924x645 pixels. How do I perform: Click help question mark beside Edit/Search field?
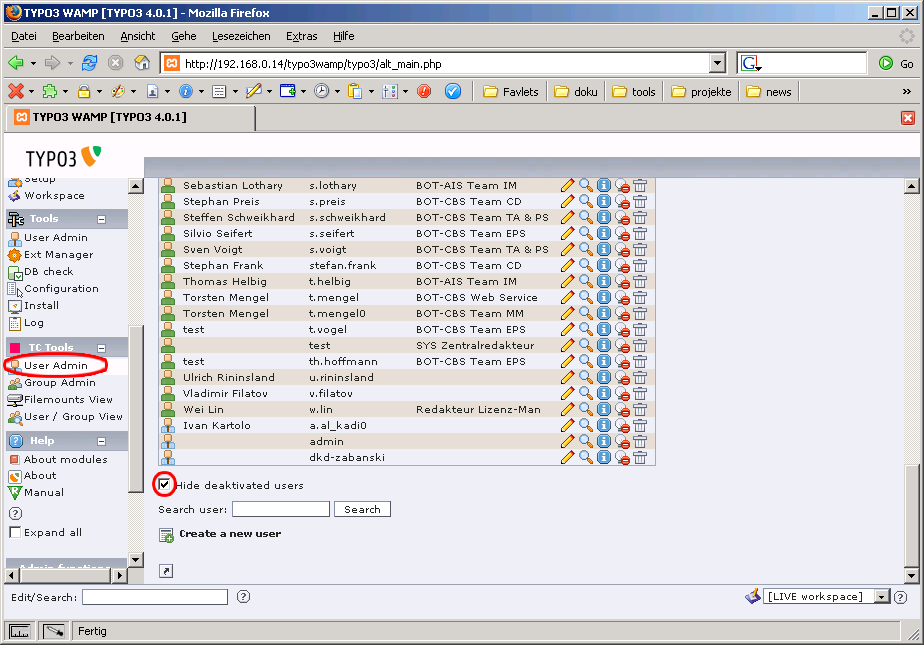pyautogui.click(x=243, y=597)
